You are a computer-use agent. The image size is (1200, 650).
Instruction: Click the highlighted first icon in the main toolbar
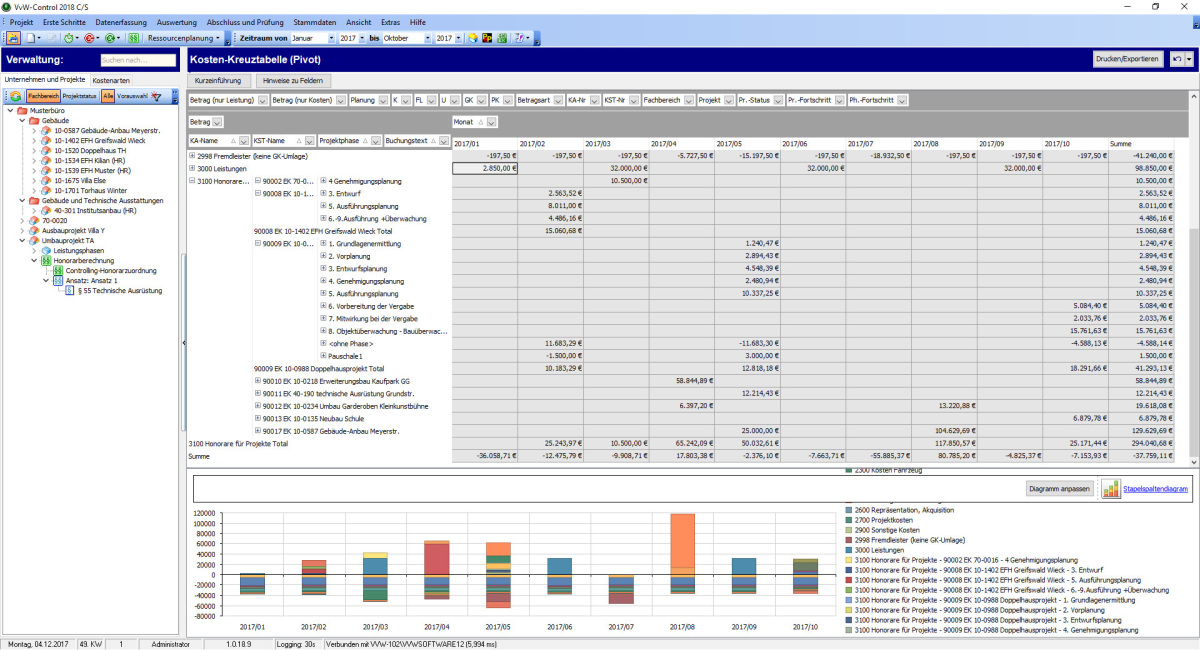14,38
